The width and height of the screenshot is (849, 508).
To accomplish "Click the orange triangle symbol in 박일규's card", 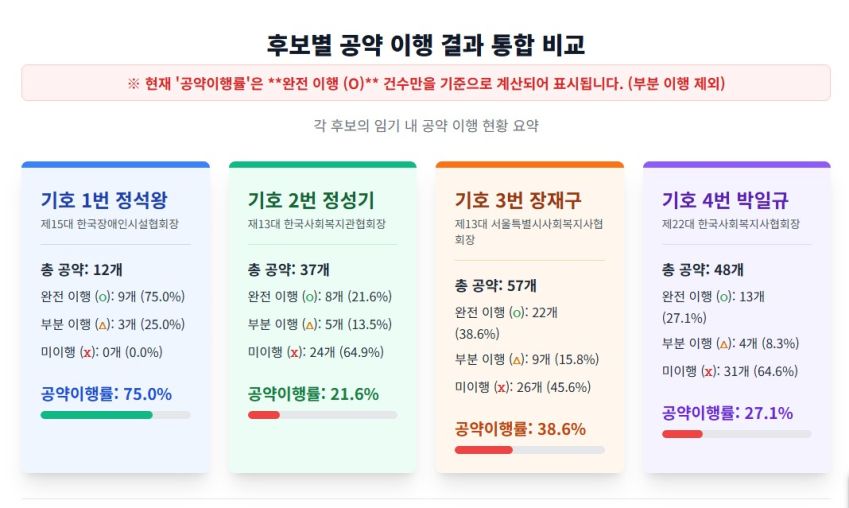I will pyautogui.click(x=724, y=343).
